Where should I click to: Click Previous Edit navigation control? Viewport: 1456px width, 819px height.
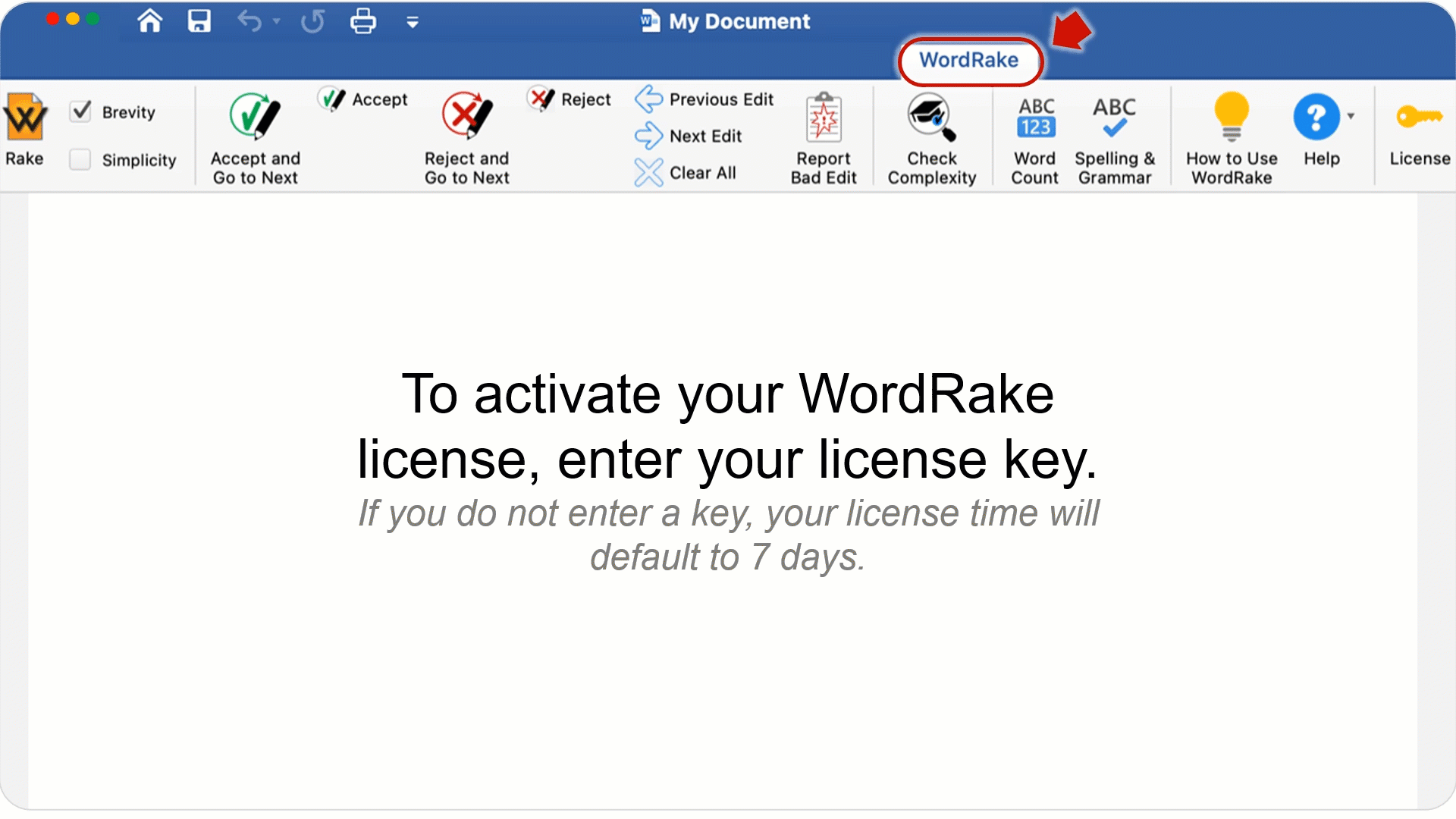(x=705, y=98)
